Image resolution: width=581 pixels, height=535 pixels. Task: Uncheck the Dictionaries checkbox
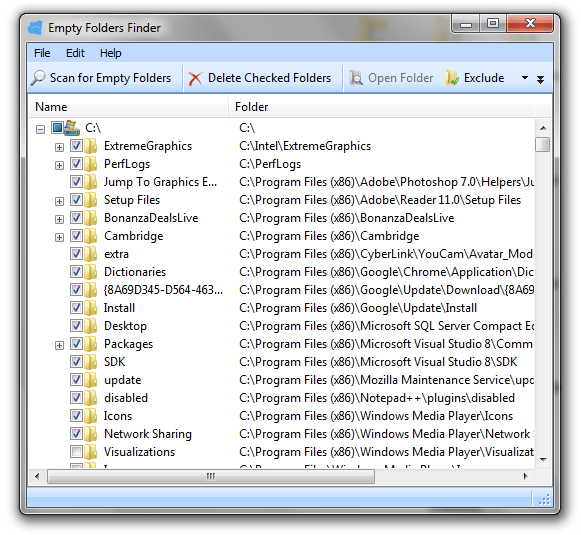[76, 272]
